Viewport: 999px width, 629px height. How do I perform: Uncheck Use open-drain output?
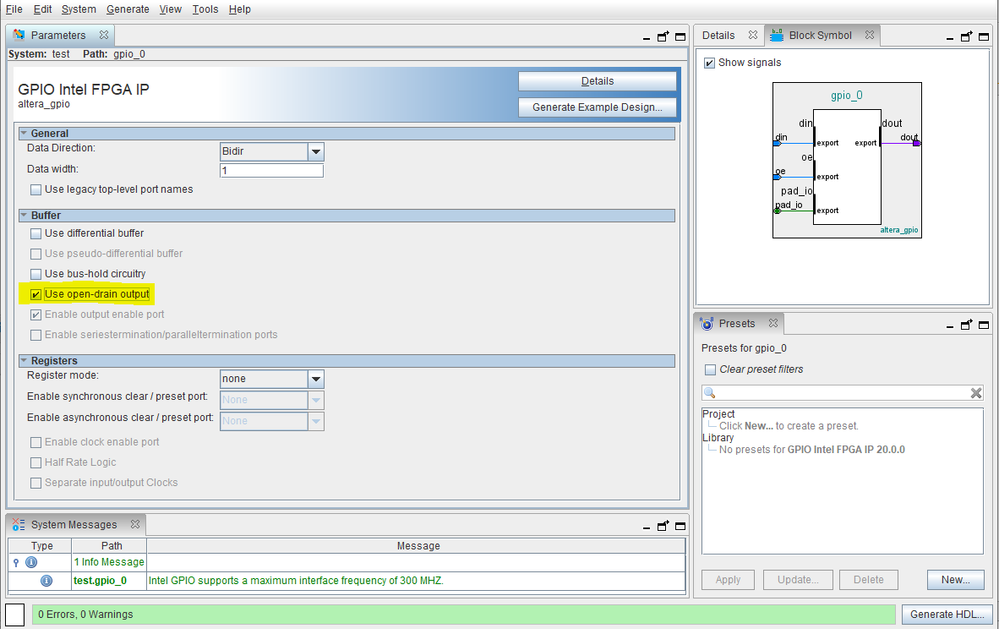tap(35, 294)
